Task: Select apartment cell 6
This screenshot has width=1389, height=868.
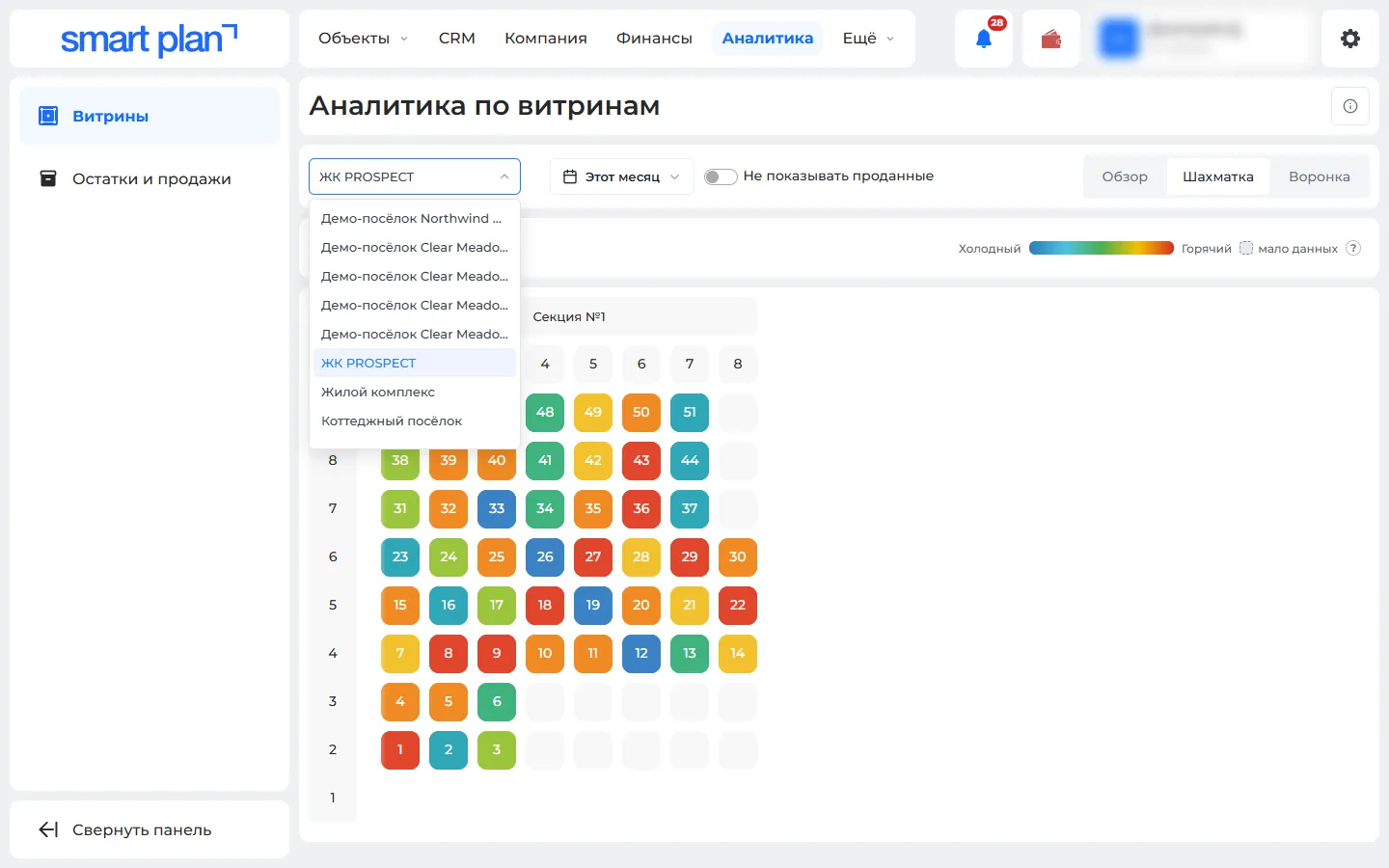Action: pos(497,701)
